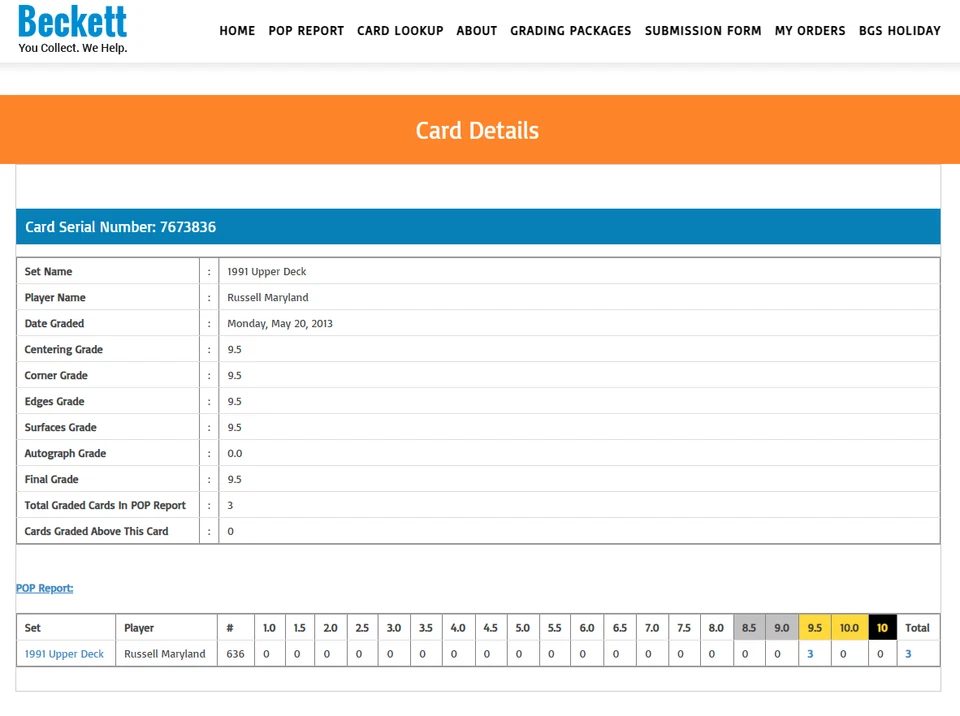This screenshot has height=716, width=960.
Task: Click Total Graded Cards In POP Report label
Action: [105, 505]
